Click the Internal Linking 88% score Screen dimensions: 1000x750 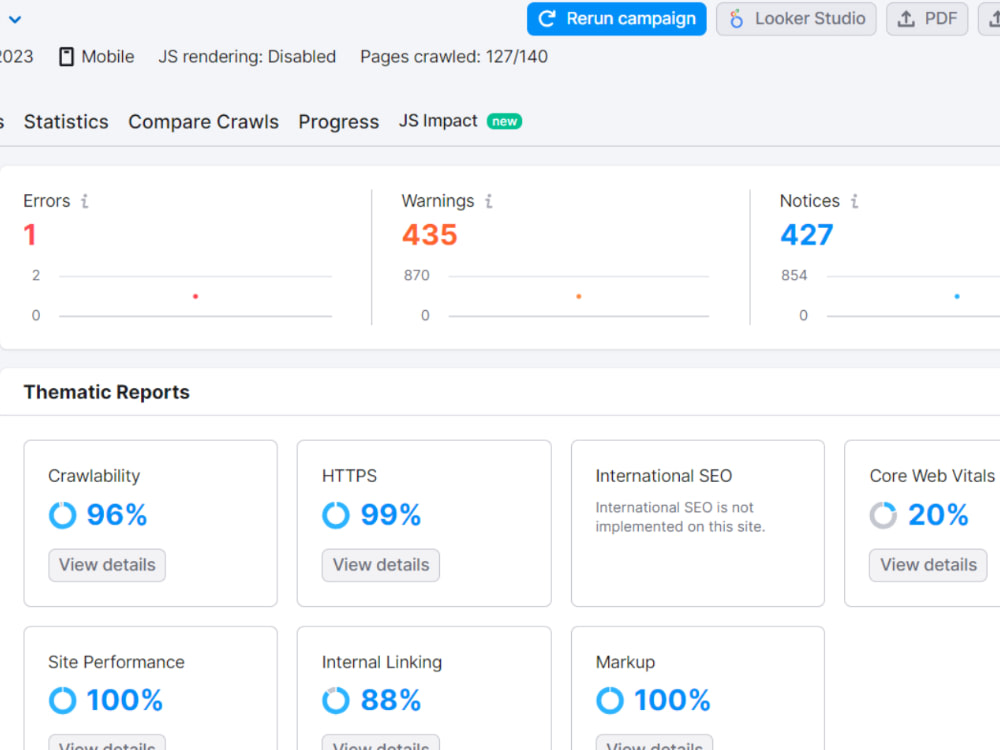tap(391, 700)
